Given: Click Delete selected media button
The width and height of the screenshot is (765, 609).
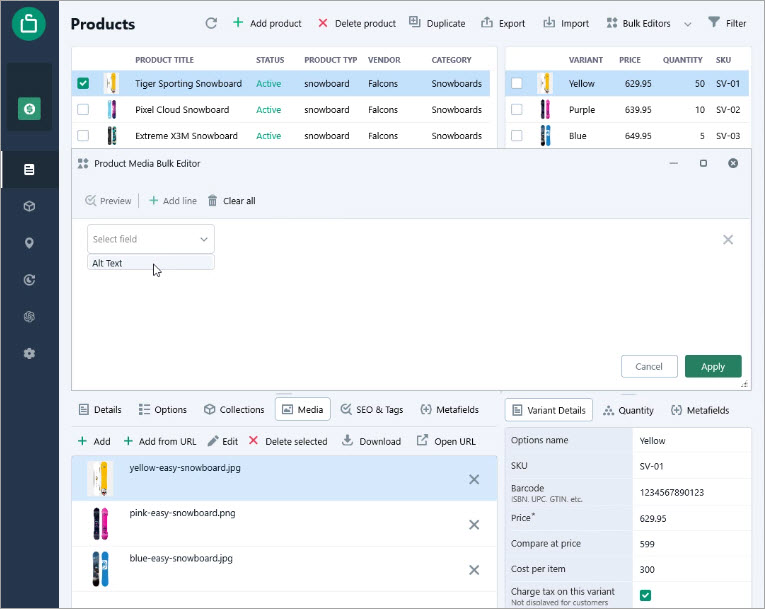Looking at the screenshot, I should pos(288,441).
